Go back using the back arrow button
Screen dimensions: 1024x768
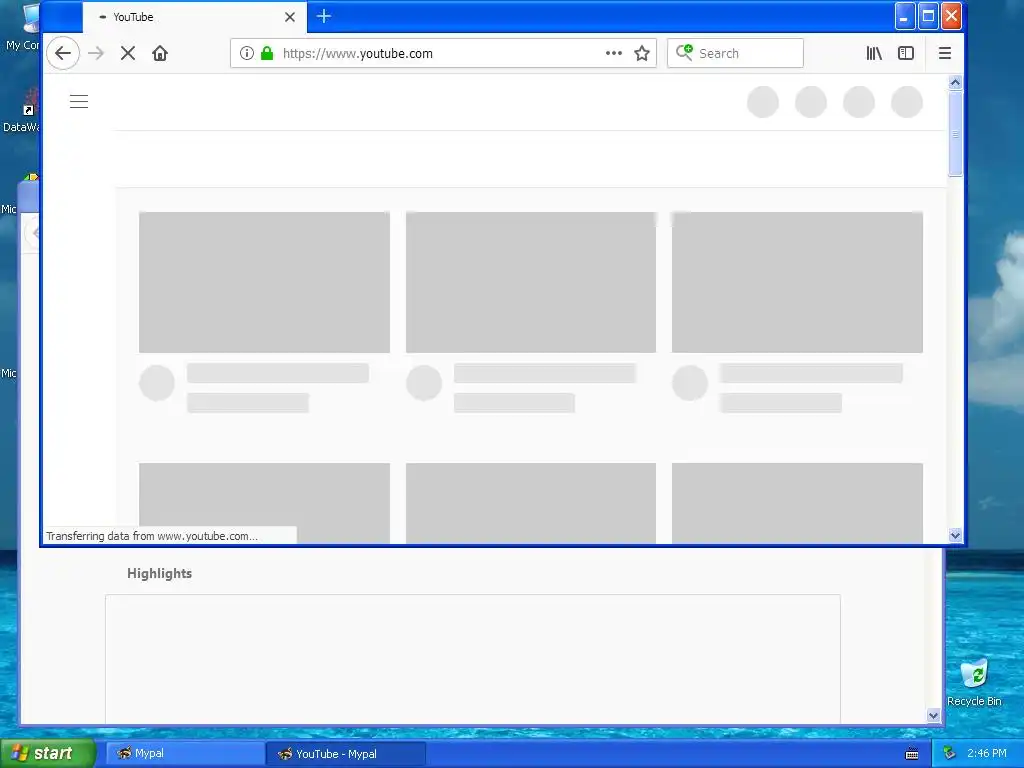[63, 53]
